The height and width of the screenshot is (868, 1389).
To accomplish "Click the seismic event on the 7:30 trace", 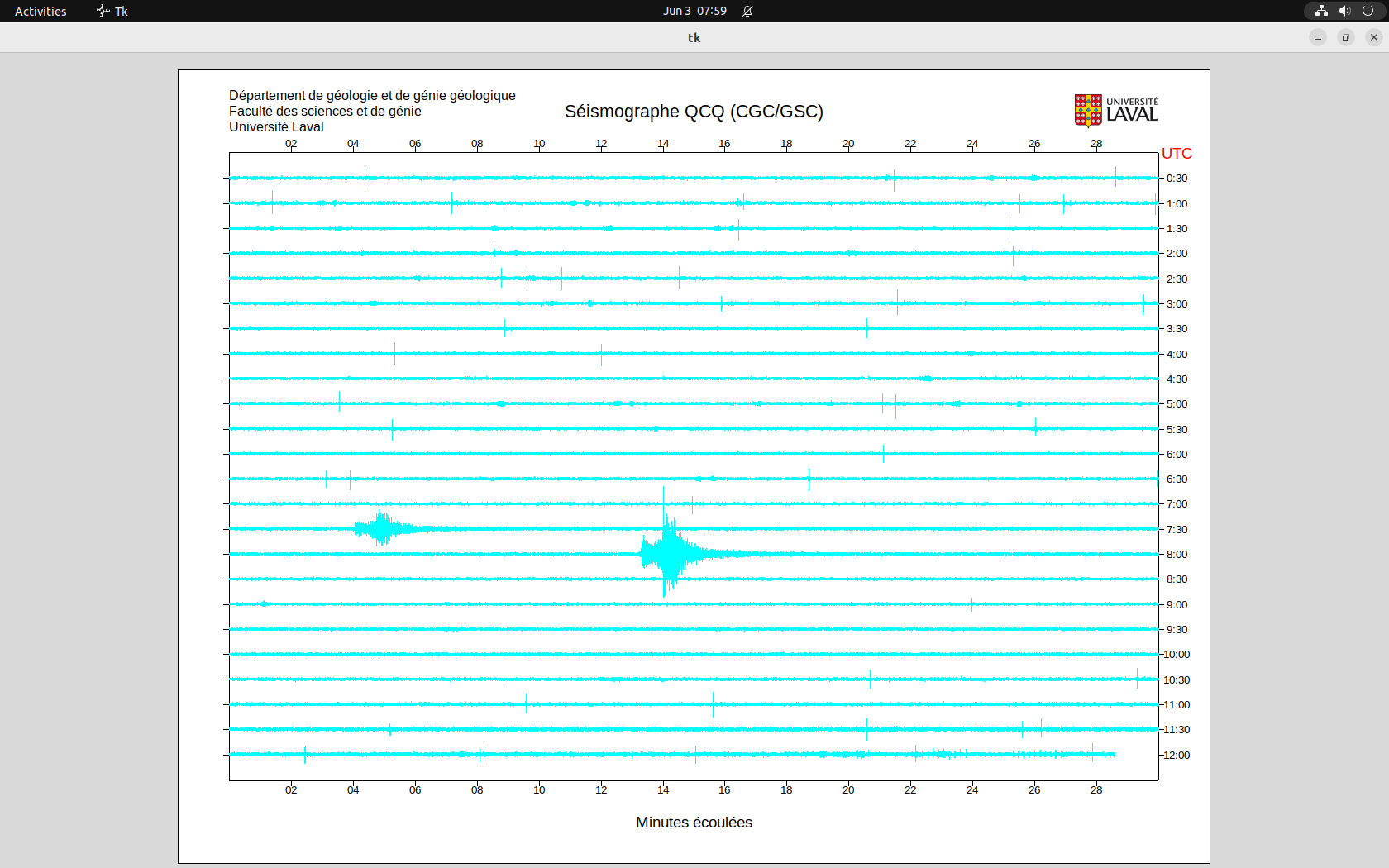I will pyautogui.click(x=381, y=528).
